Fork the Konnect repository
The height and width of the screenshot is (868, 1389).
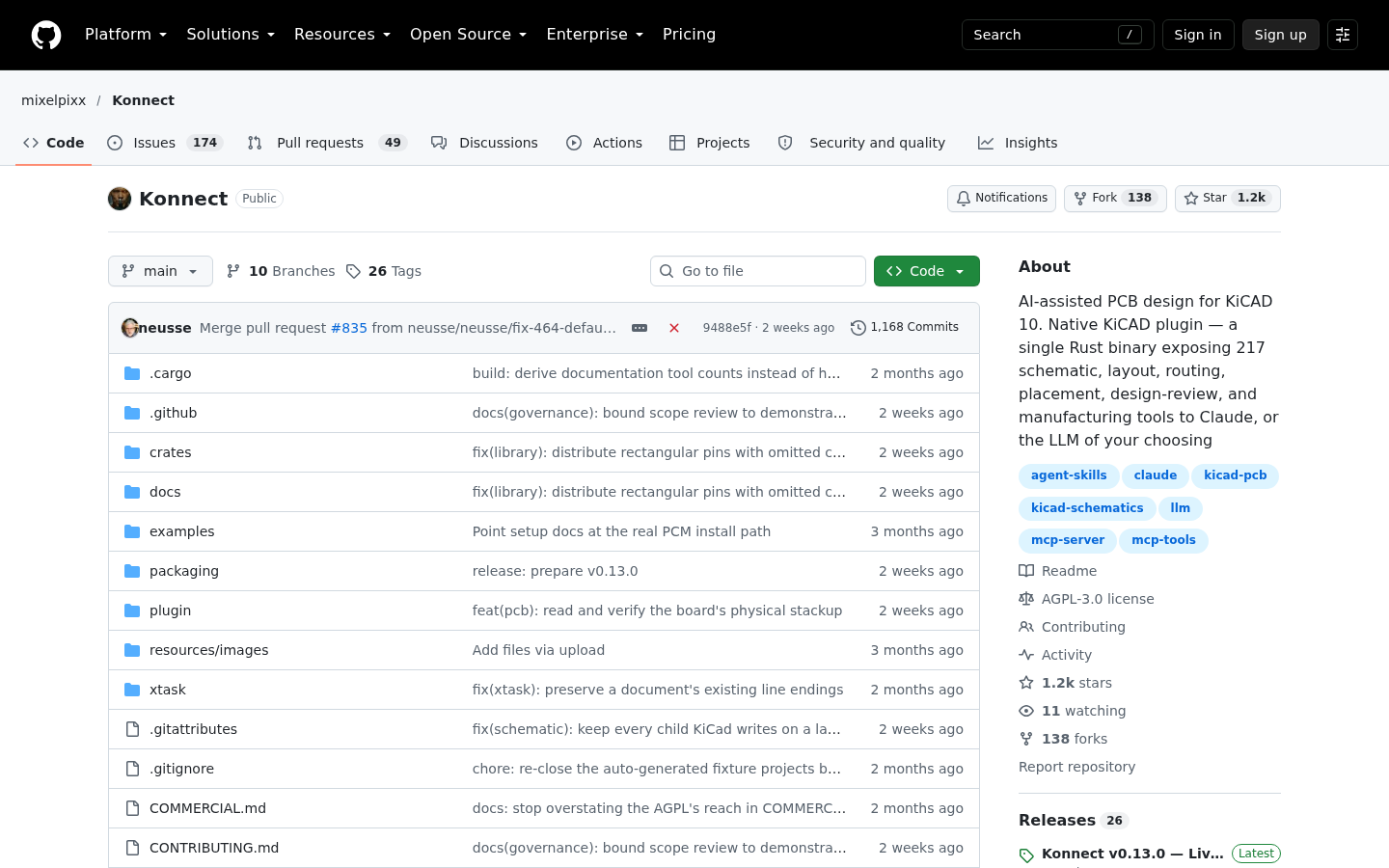tap(1115, 198)
